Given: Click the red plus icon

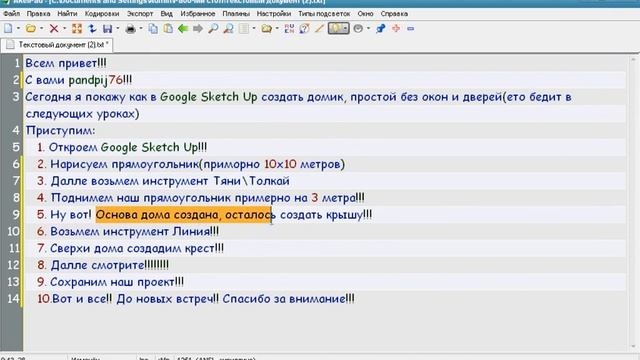Looking at the screenshot, I should [396, 29].
